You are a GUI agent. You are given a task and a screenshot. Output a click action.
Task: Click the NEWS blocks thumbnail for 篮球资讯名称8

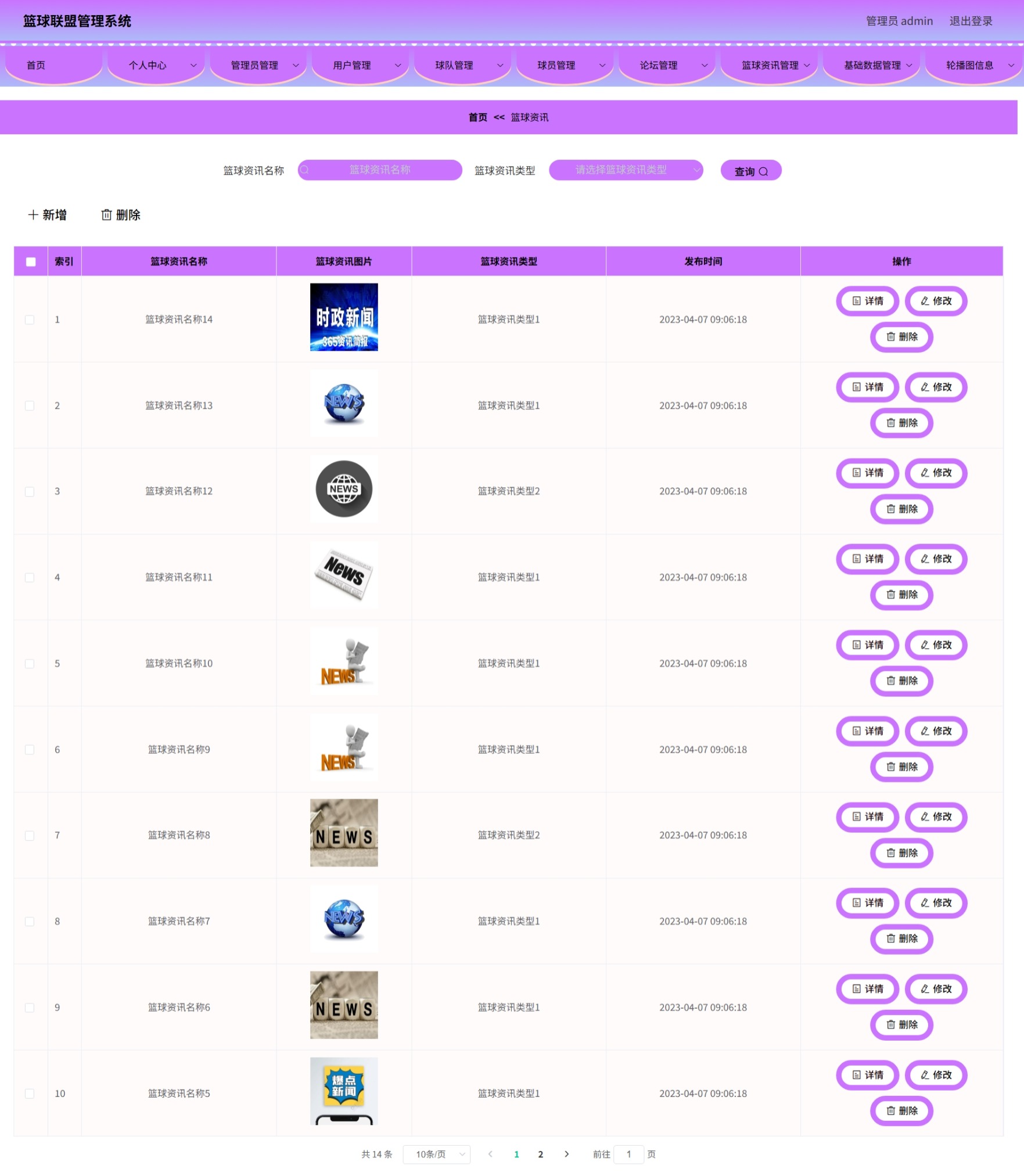[x=344, y=833]
